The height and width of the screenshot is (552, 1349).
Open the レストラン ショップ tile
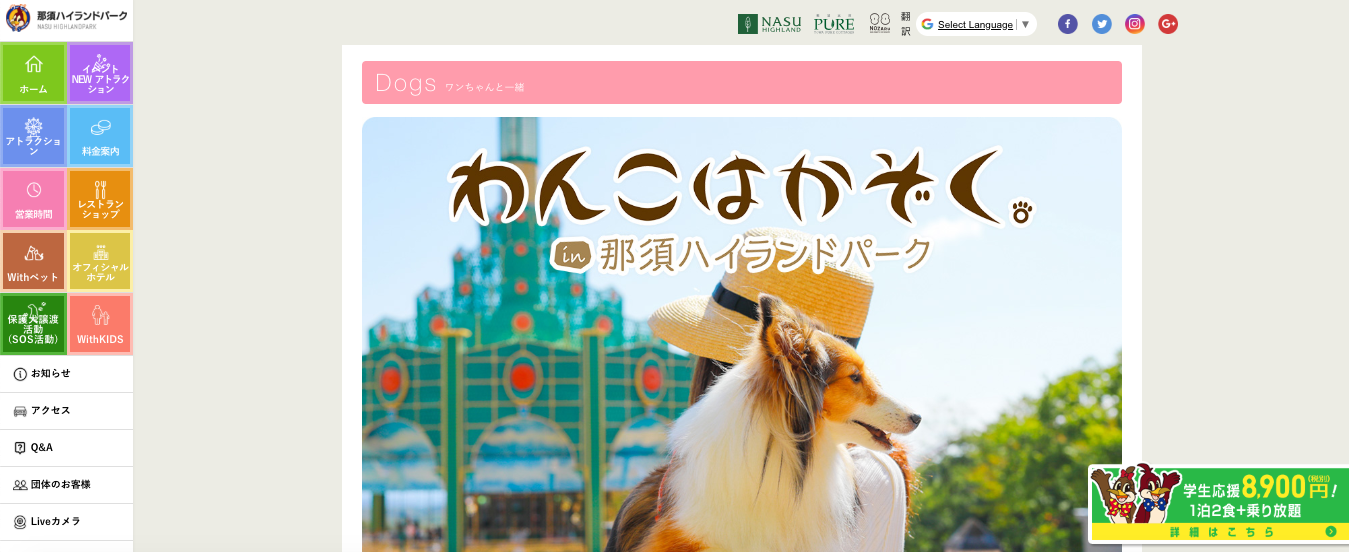(x=100, y=199)
